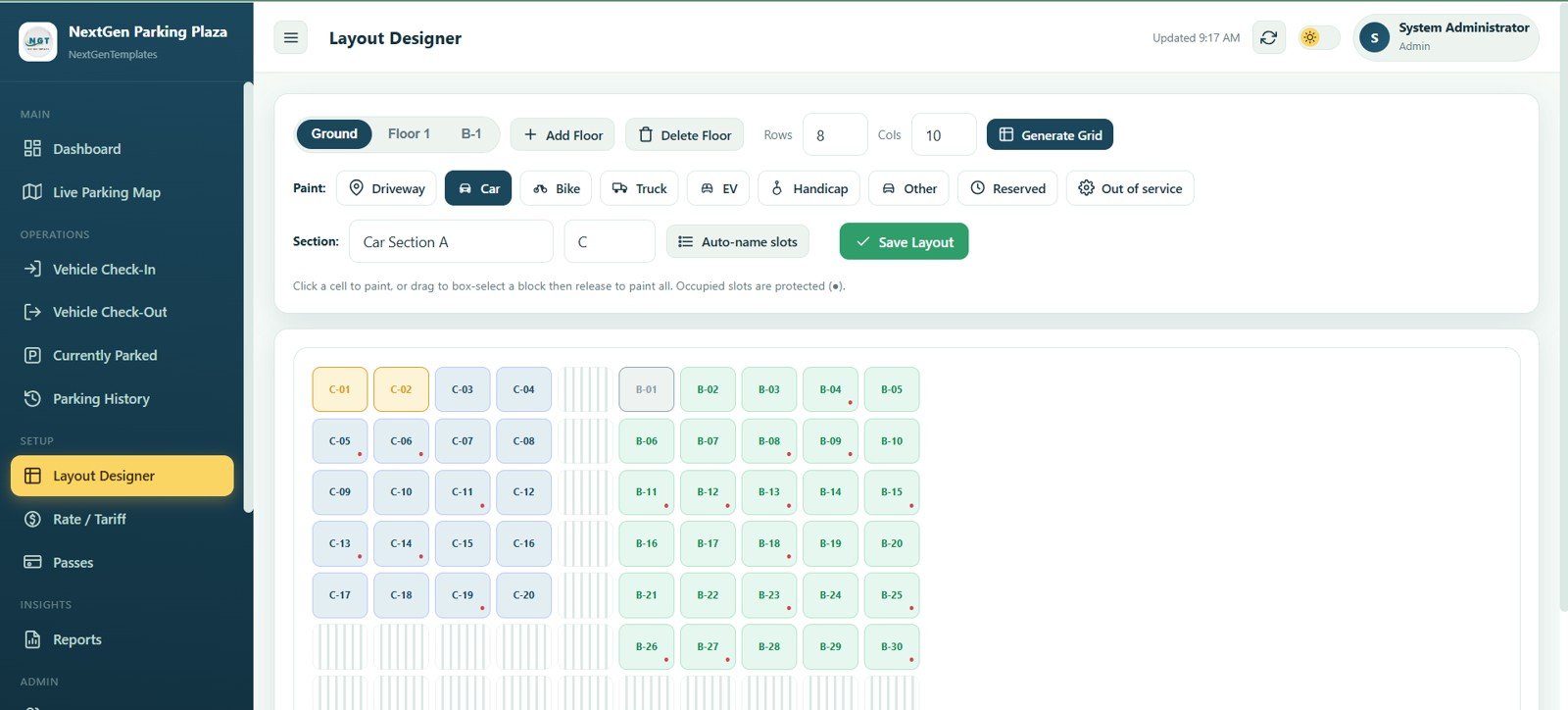
Task: Select parking slot C-20
Action: [523, 595]
